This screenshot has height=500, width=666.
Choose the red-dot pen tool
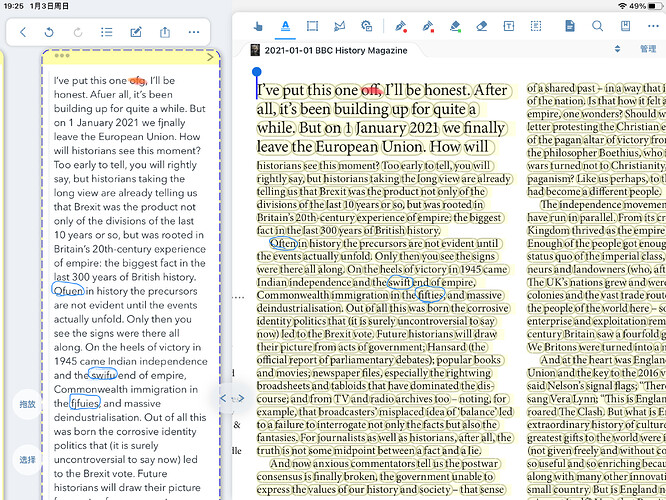401,26
